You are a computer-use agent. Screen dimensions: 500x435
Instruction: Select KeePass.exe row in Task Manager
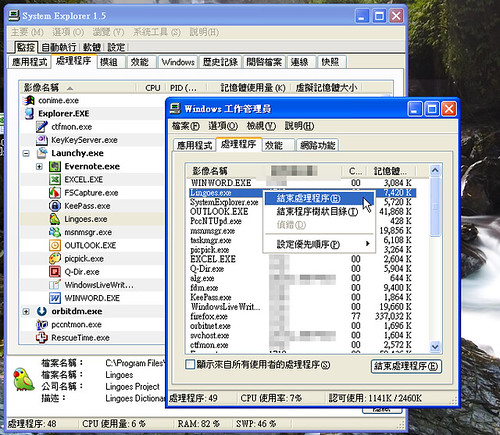pos(301,297)
